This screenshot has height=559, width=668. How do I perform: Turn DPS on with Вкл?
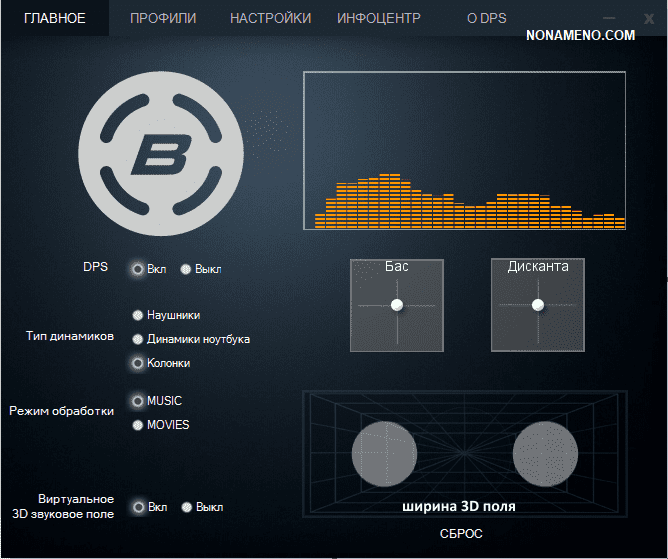click(138, 269)
